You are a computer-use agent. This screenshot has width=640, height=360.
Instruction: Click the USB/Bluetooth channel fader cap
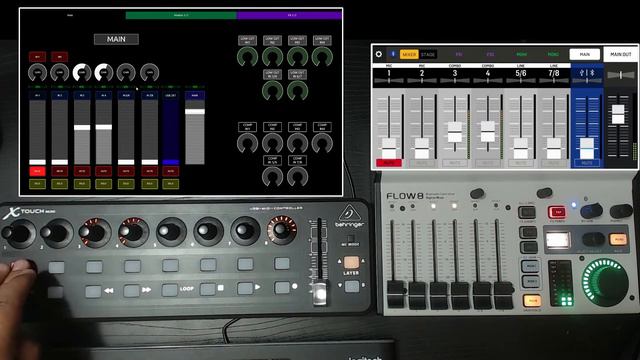pos(587,149)
